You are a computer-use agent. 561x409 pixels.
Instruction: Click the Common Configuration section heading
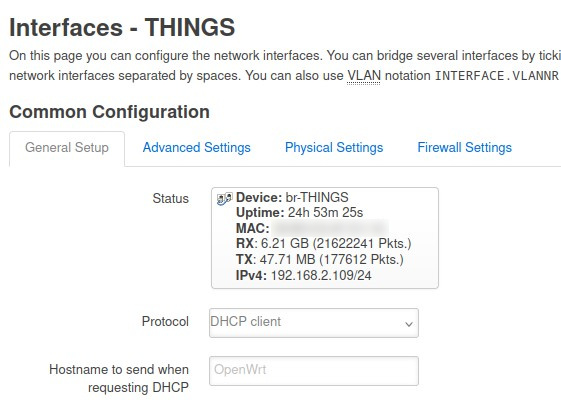click(x=109, y=112)
